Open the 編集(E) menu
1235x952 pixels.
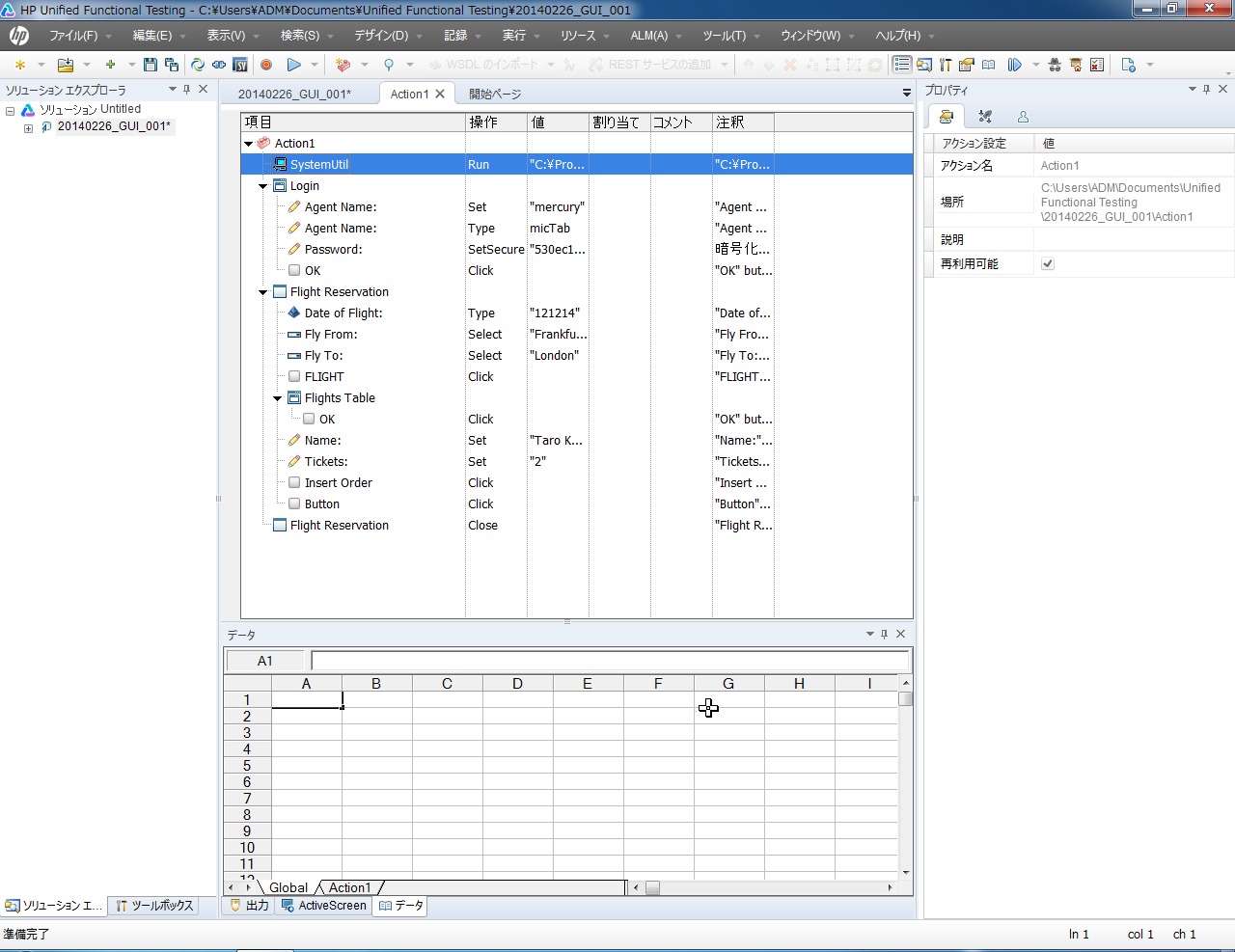click(x=152, y=36)
